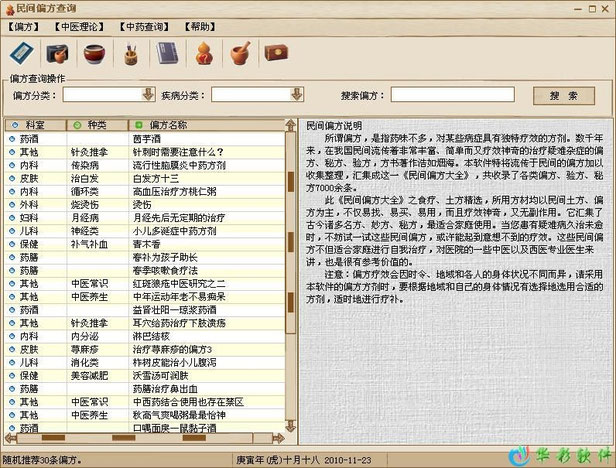616x468 pixels.
Task: Open the 【中药查询】 menu
Action: point(144,27)
